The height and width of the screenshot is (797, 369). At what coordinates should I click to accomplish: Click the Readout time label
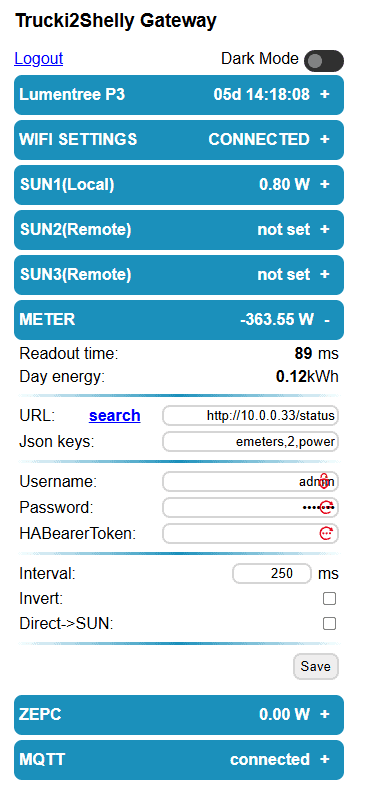point(69,353)
